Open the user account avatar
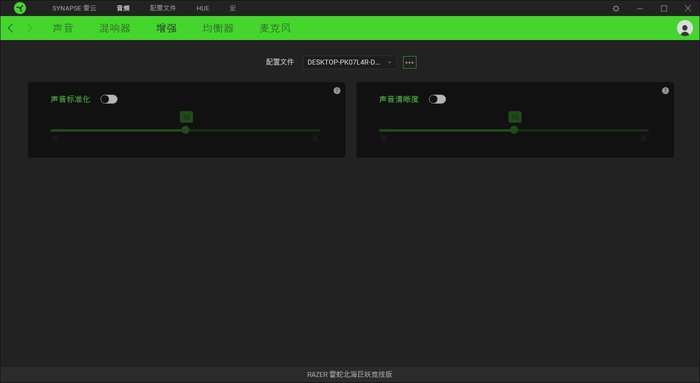 pyautogui.click(x=684, y=28)
